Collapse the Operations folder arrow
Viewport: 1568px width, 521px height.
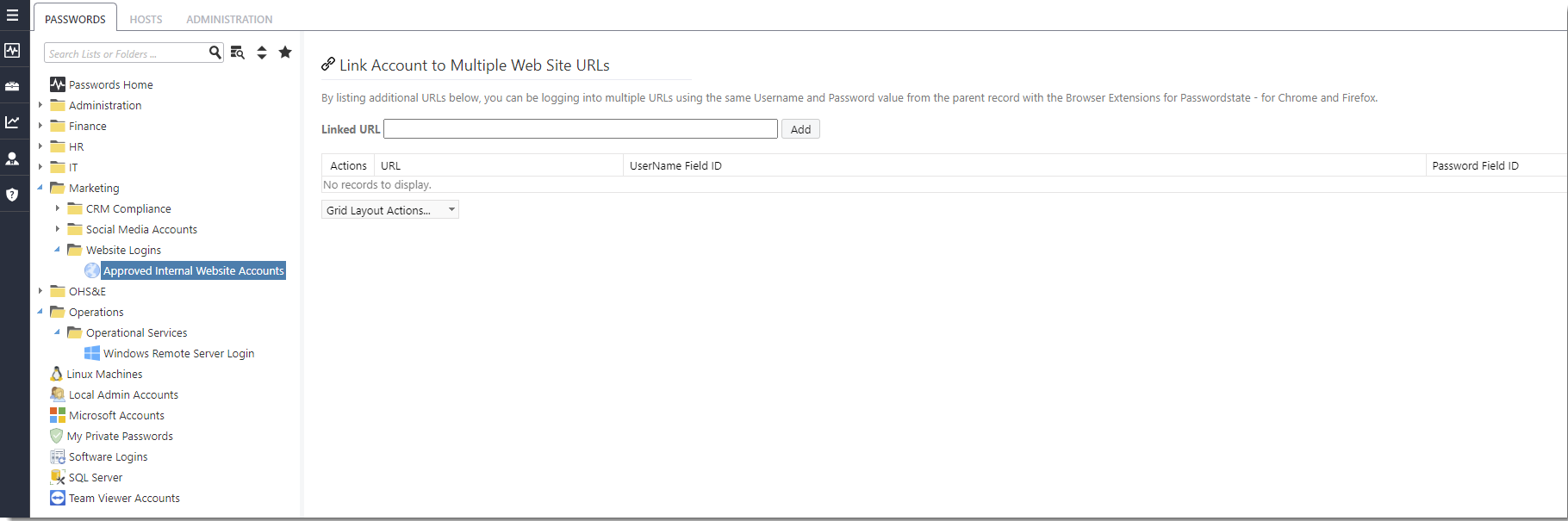[40, 311]
